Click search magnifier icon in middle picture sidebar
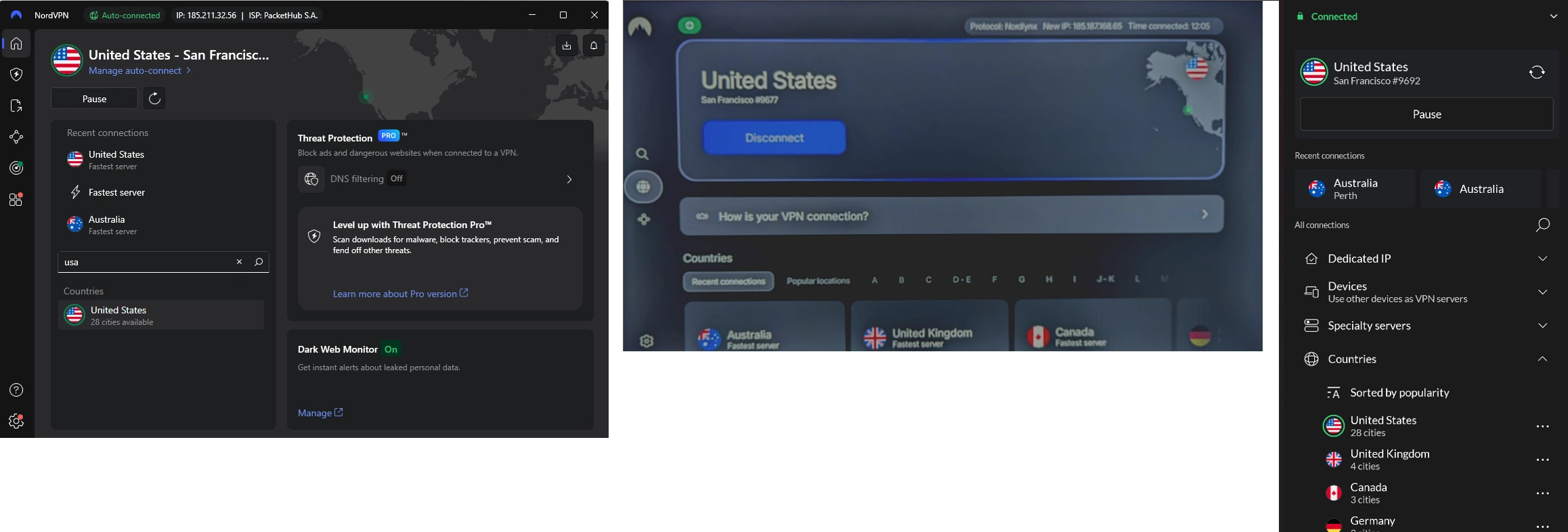 click(x=642, y=154)
